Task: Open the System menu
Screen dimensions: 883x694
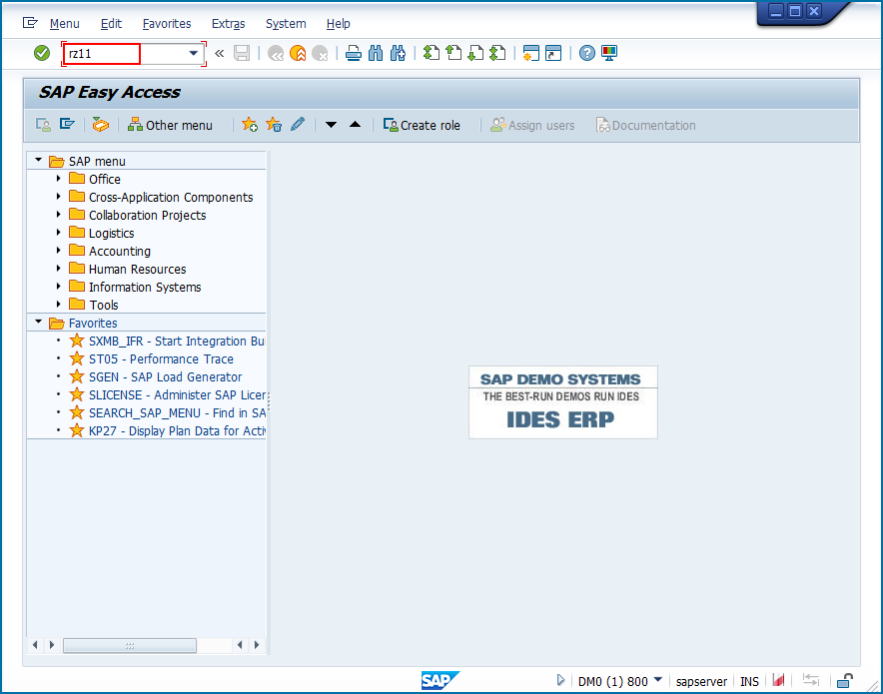Action: click(x=286, y=23)
